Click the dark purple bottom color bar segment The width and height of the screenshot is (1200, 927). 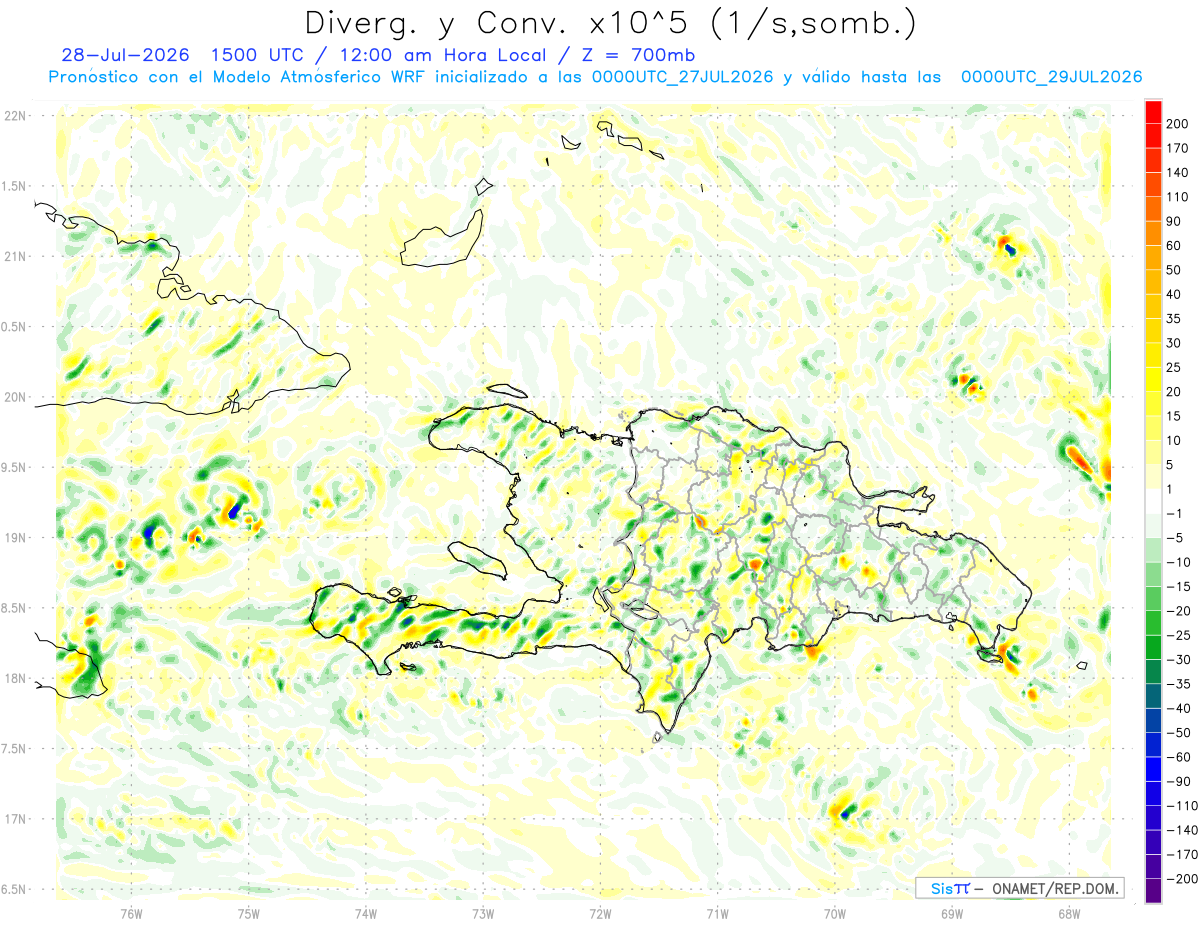tap(1153, 891)
